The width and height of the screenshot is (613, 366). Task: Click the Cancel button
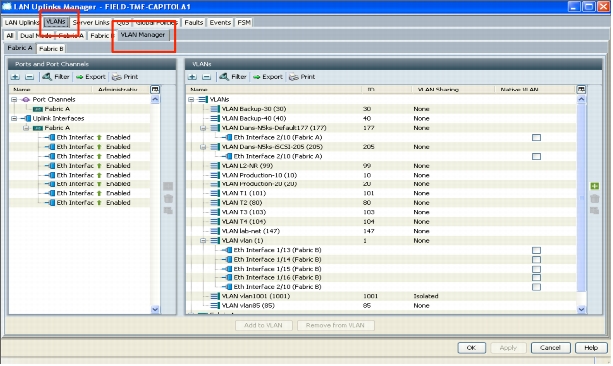[x=550, y=348]
